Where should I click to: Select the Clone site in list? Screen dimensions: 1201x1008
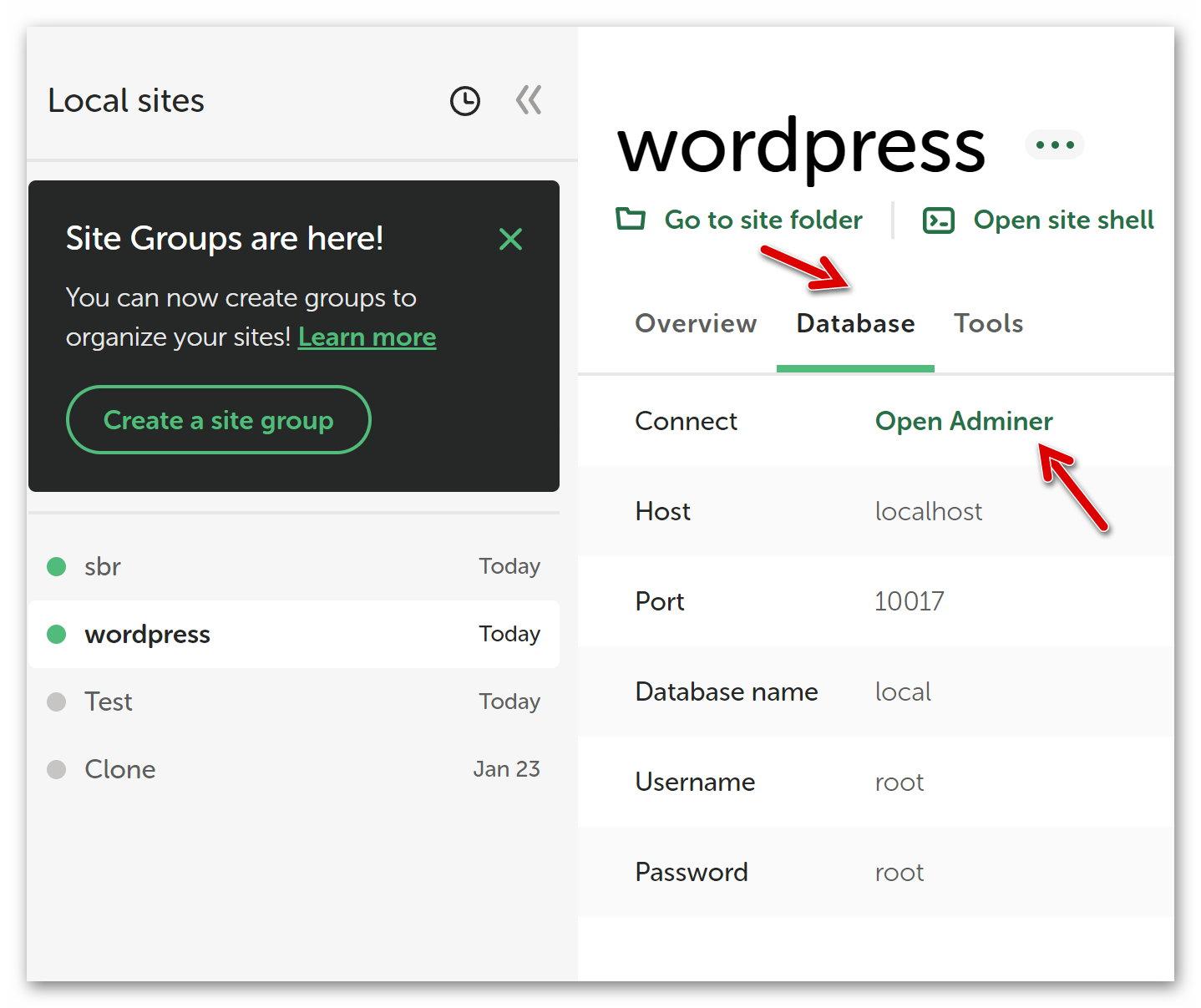(x=119, y=769)
